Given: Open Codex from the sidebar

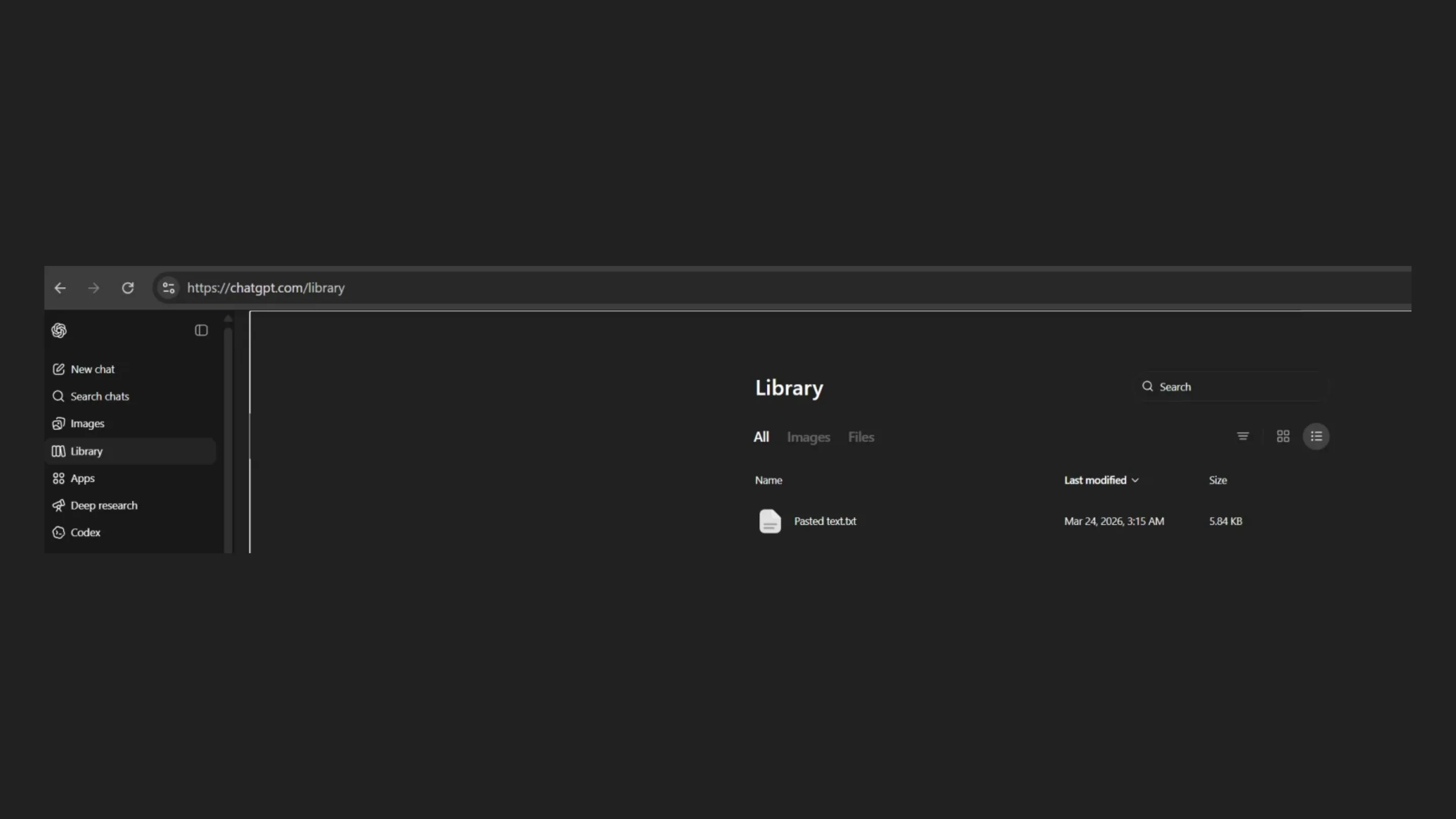Looking at the screenshot, I should point(85,532).
